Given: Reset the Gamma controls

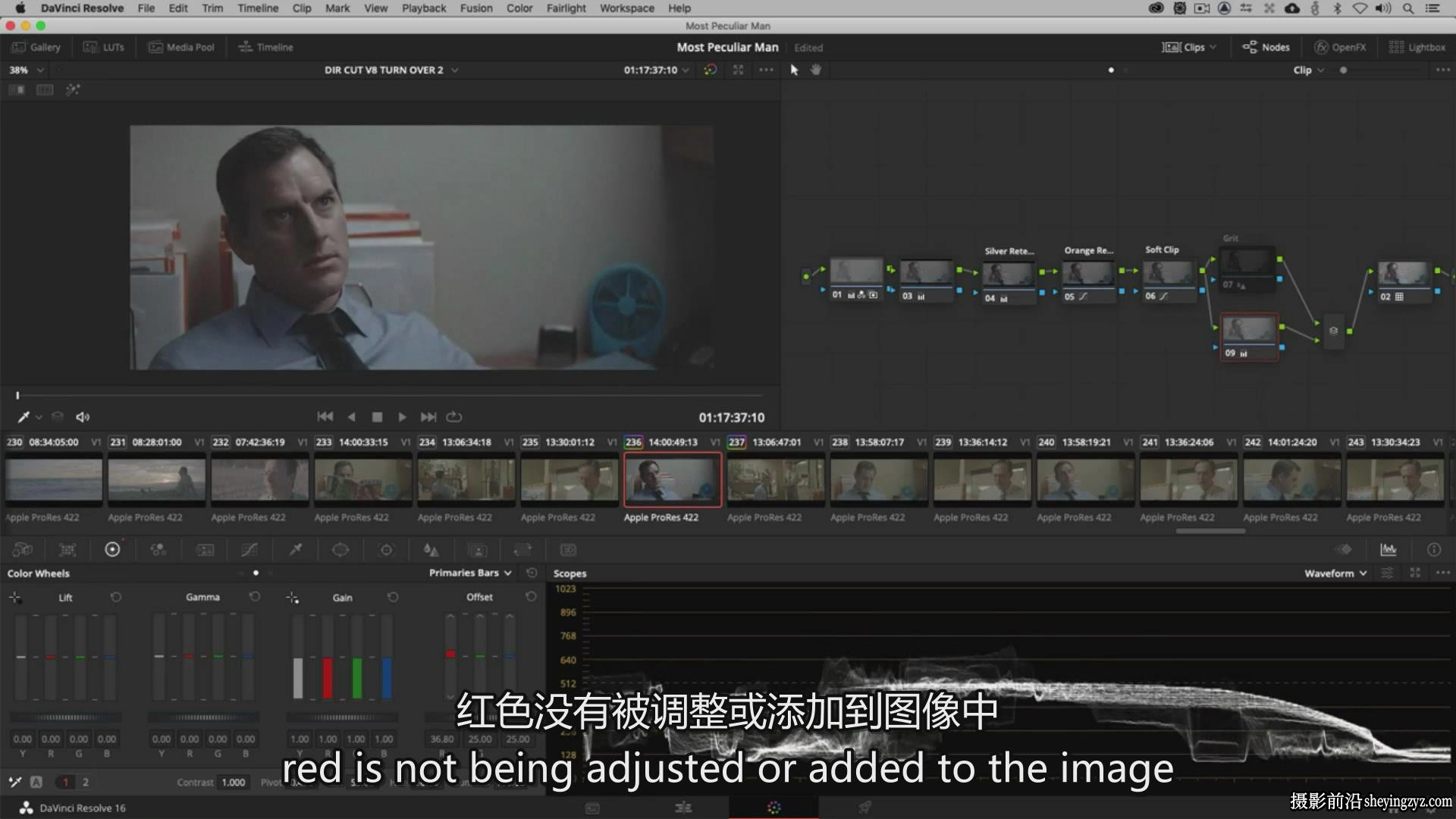Looking at the screenshot, I should coord(255,597).
